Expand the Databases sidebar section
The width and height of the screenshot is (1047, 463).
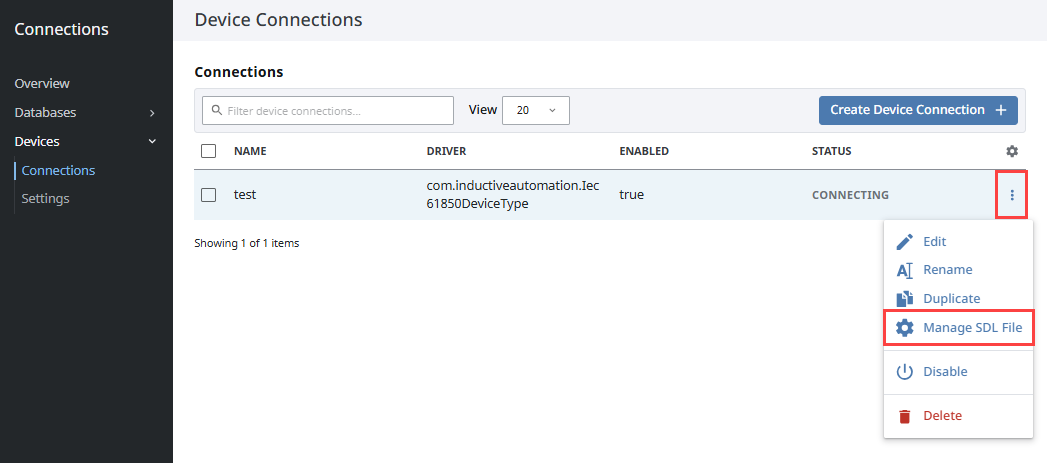click(x=151, y=113)
